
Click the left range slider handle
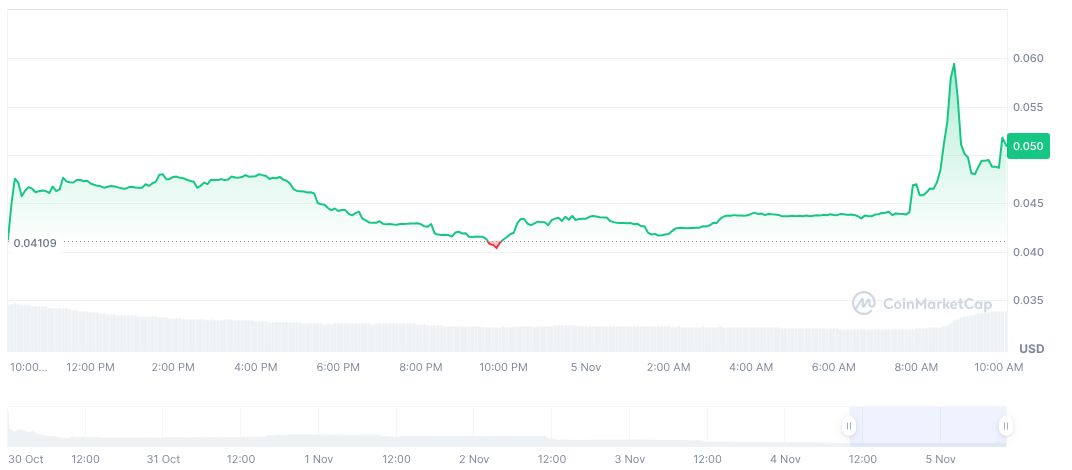pos(849,426)
